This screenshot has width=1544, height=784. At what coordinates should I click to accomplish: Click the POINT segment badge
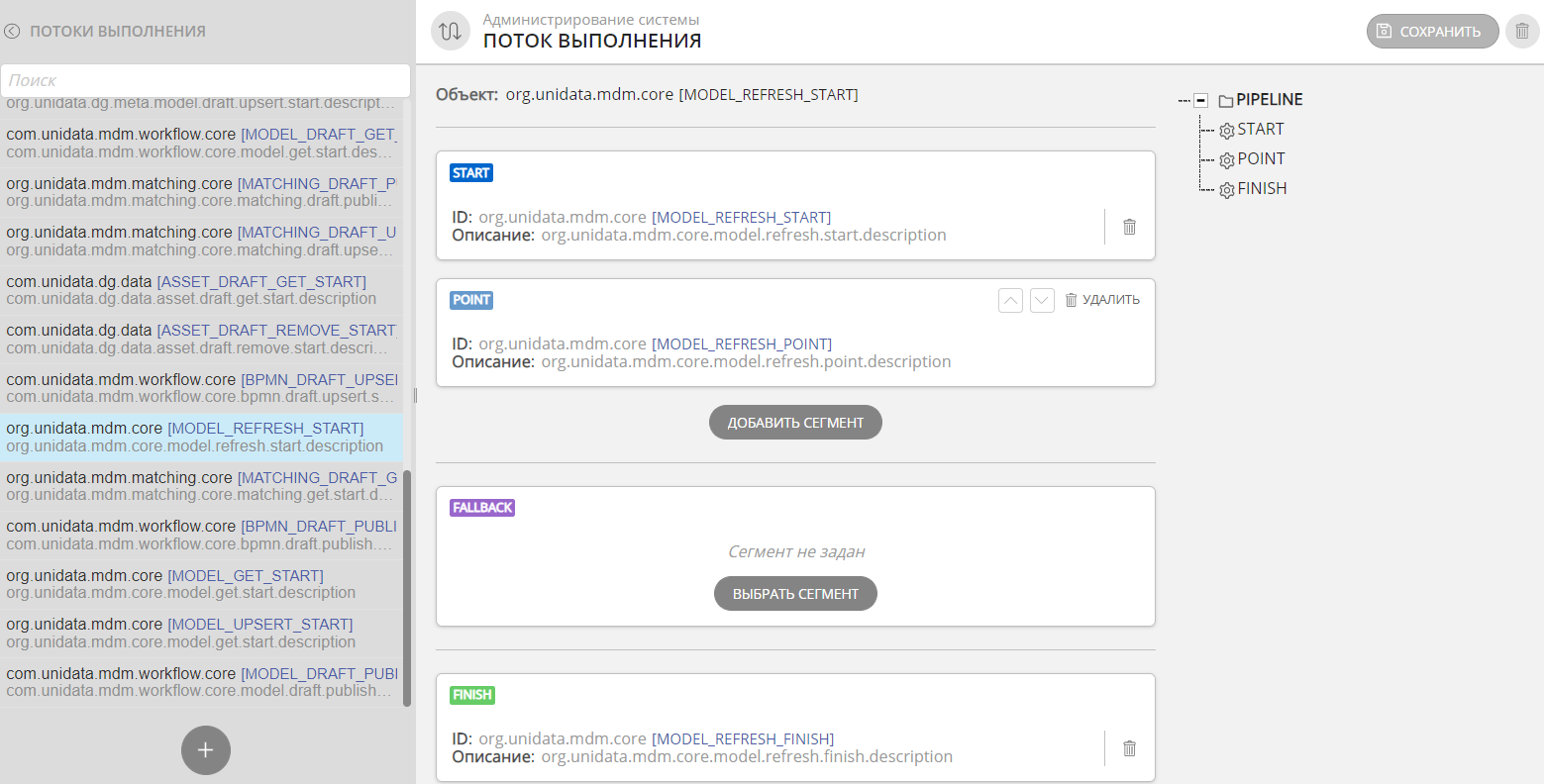coord(471,300)
